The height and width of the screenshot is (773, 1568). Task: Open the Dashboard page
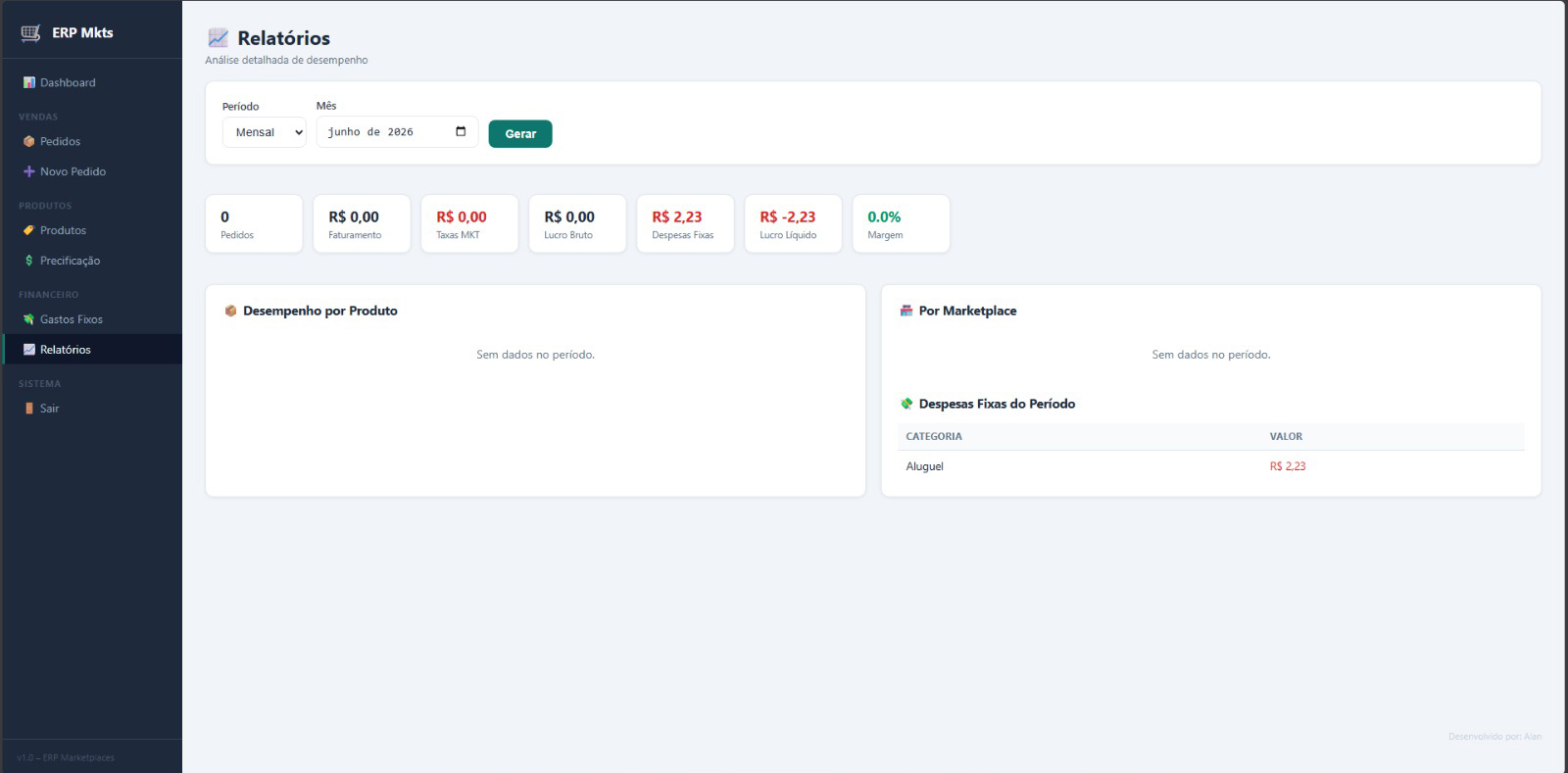click(92, 82)
